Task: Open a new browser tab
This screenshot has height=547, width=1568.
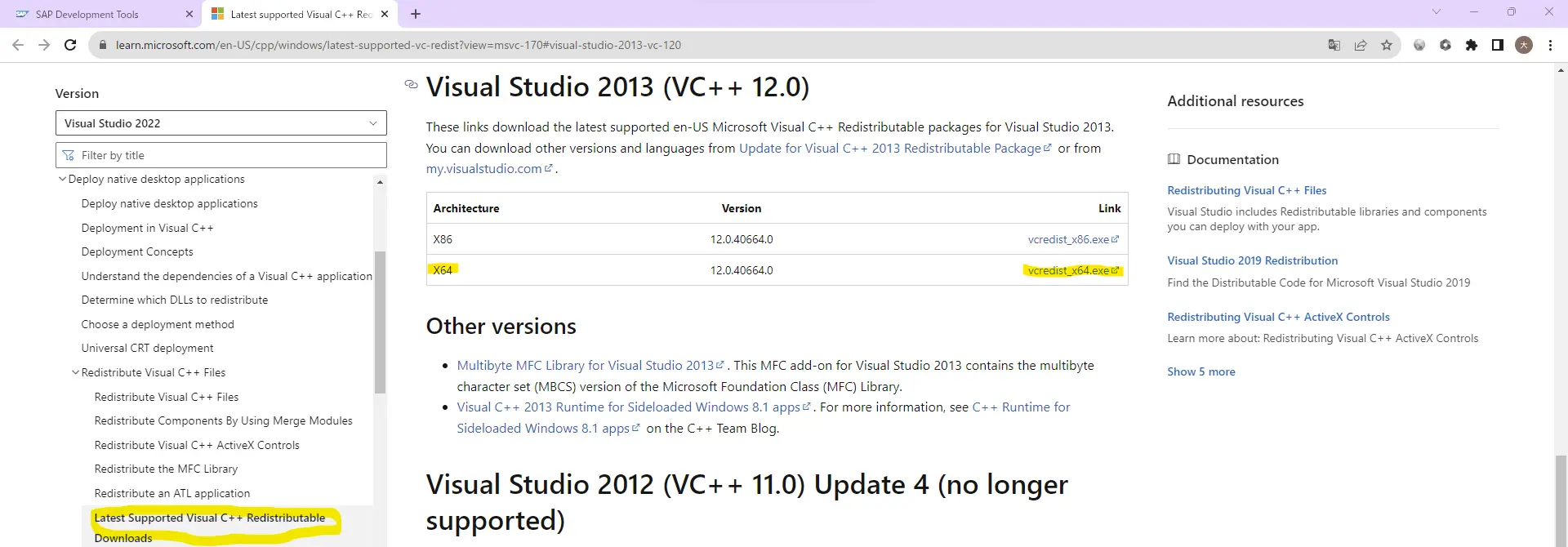Action: point(416,14)
